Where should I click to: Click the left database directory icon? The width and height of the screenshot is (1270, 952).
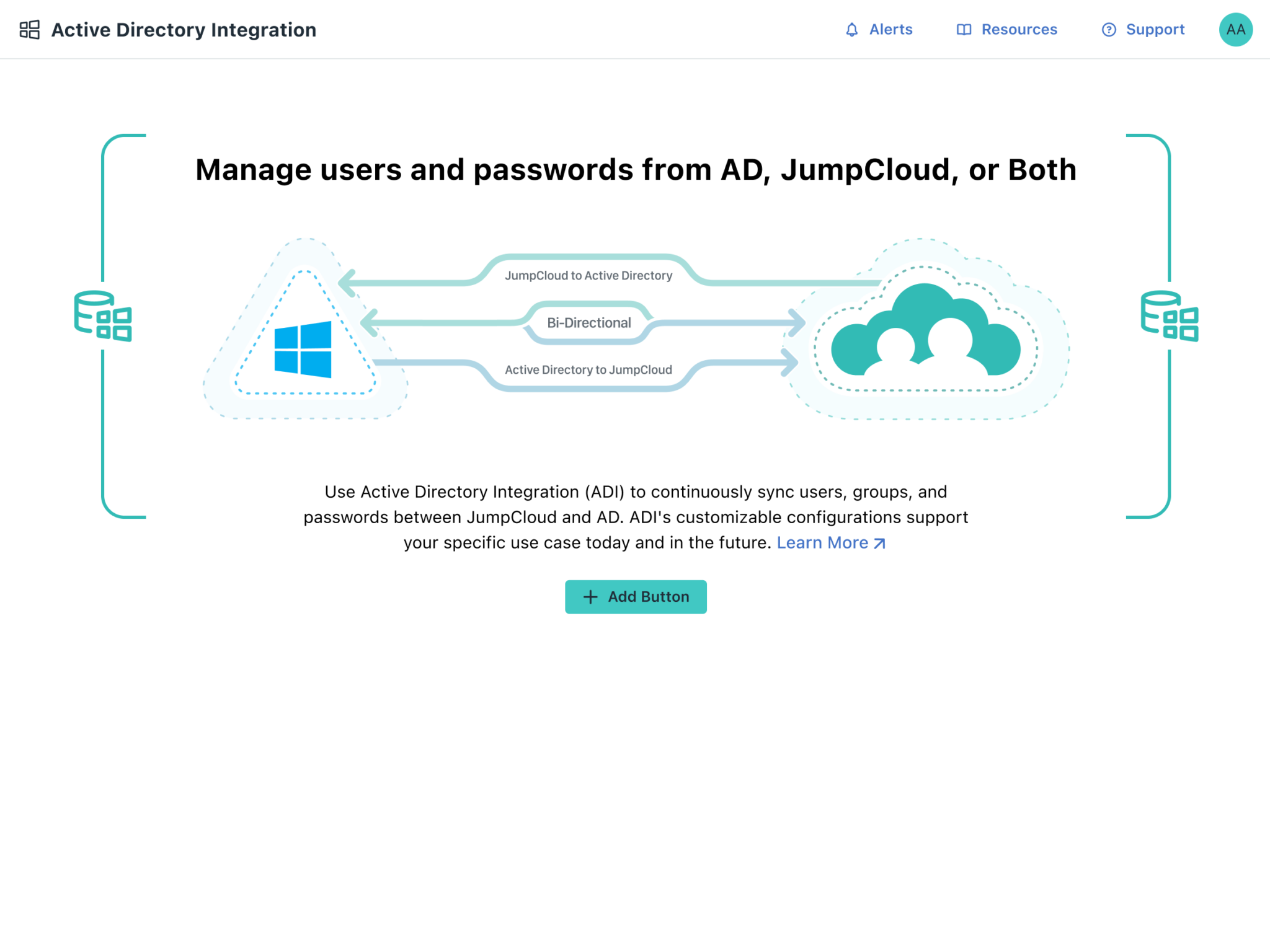(104, 316)
